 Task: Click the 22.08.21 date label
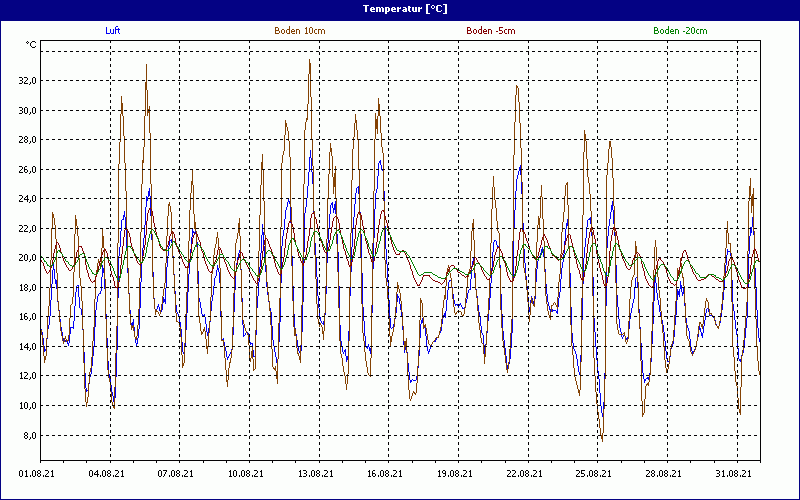(x=524, y=474)
